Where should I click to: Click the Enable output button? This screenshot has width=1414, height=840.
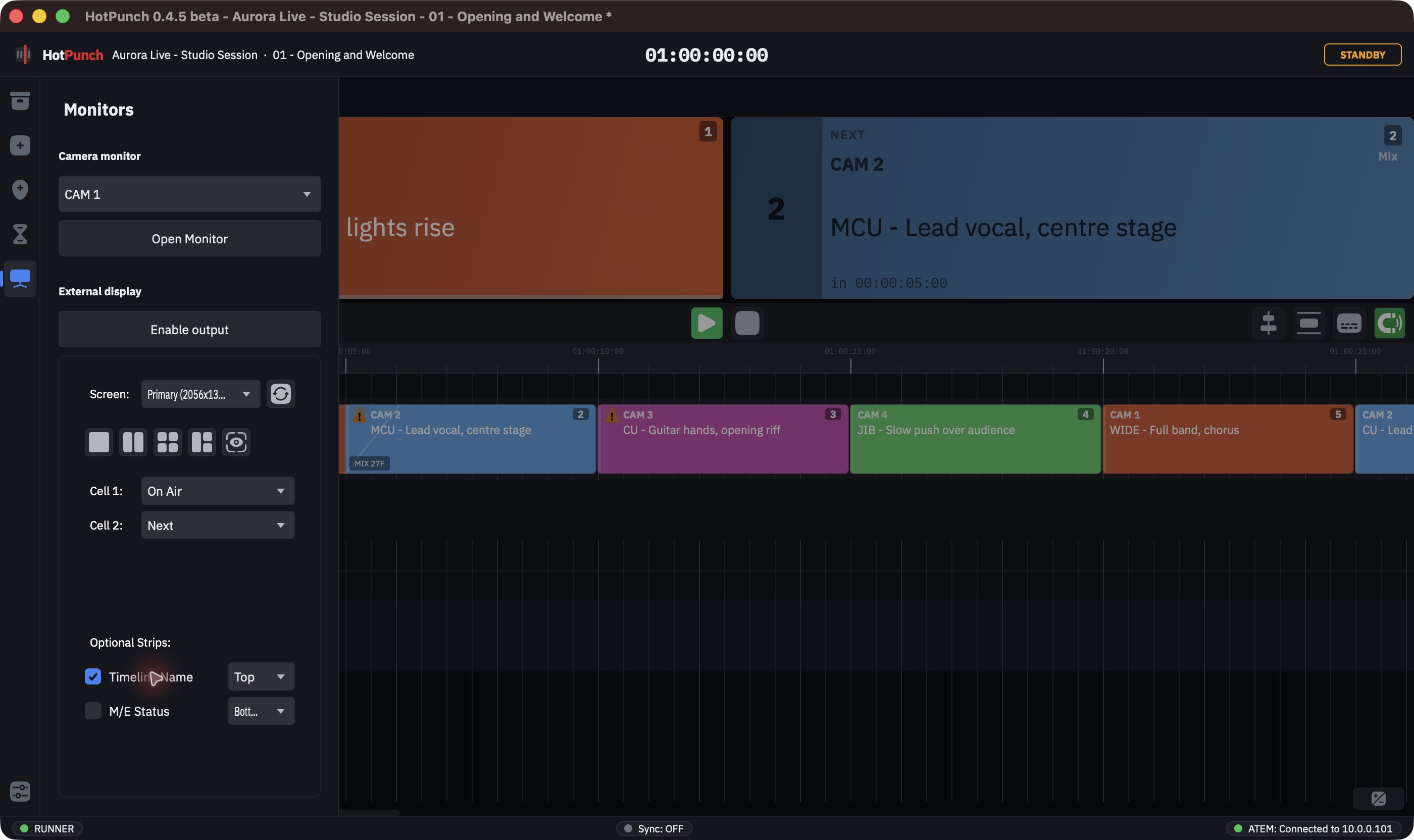tap(190, 330)
